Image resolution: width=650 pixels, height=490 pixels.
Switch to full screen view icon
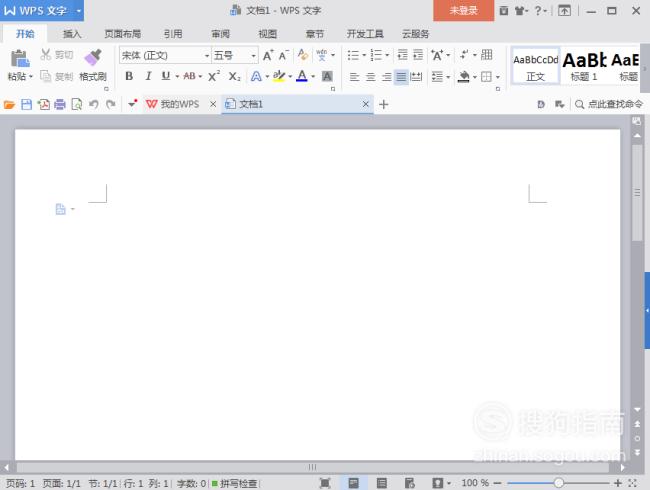point(325,483)
